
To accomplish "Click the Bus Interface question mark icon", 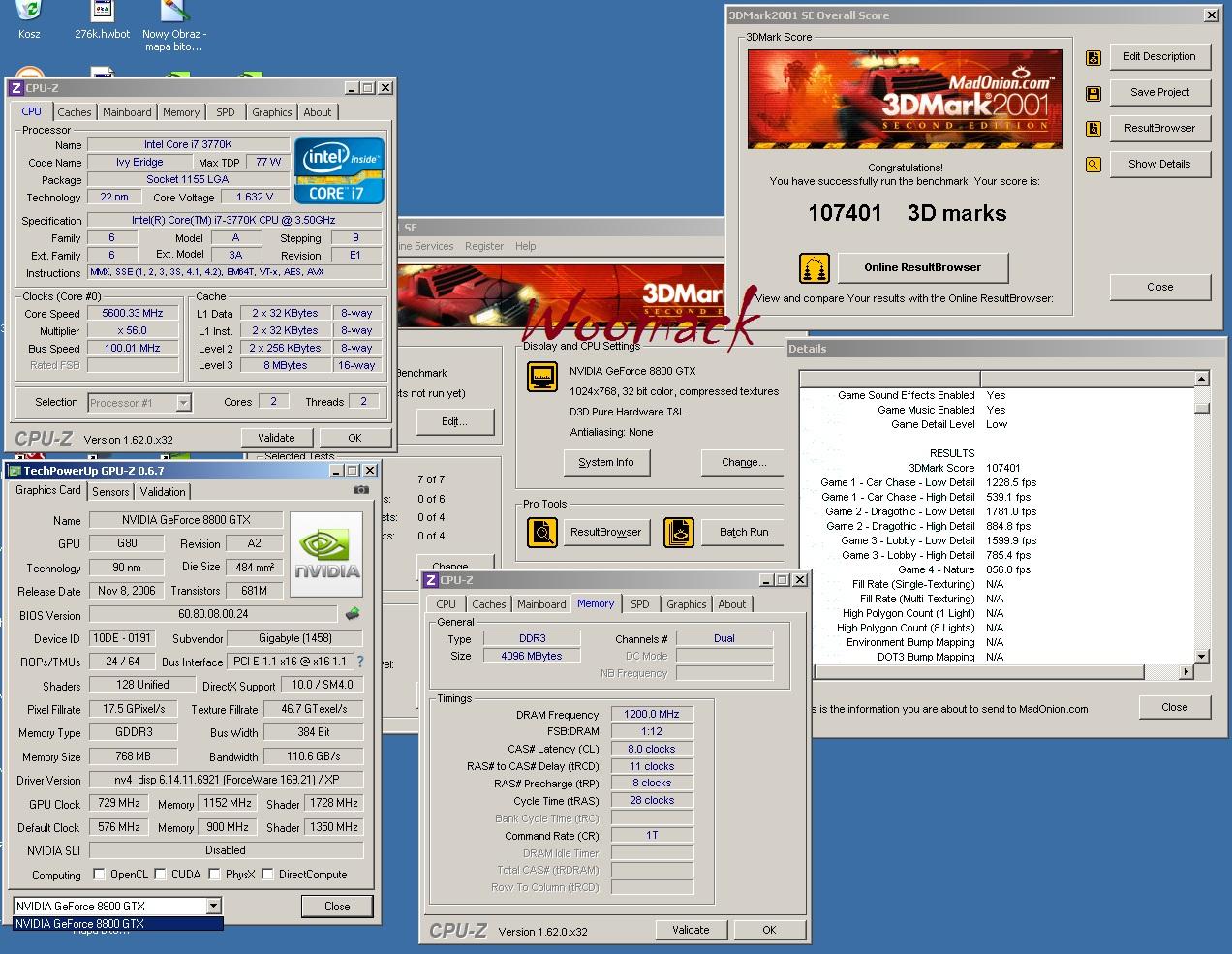I will pos(360,662).
